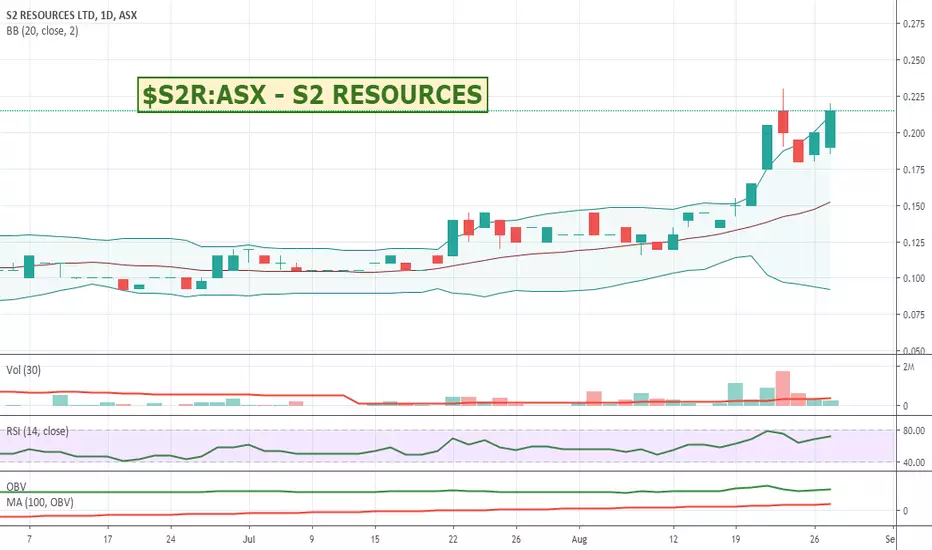Click the last green candlestick on the chart

click(x=830, y=129)
